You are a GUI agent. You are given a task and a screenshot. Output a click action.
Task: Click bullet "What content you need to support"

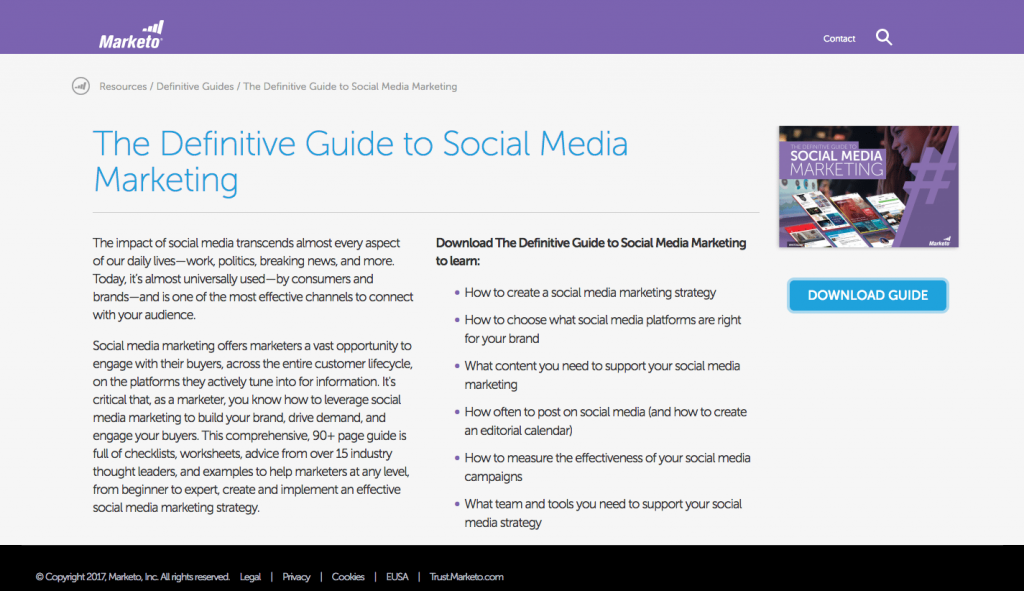click(x=602, y=375)
